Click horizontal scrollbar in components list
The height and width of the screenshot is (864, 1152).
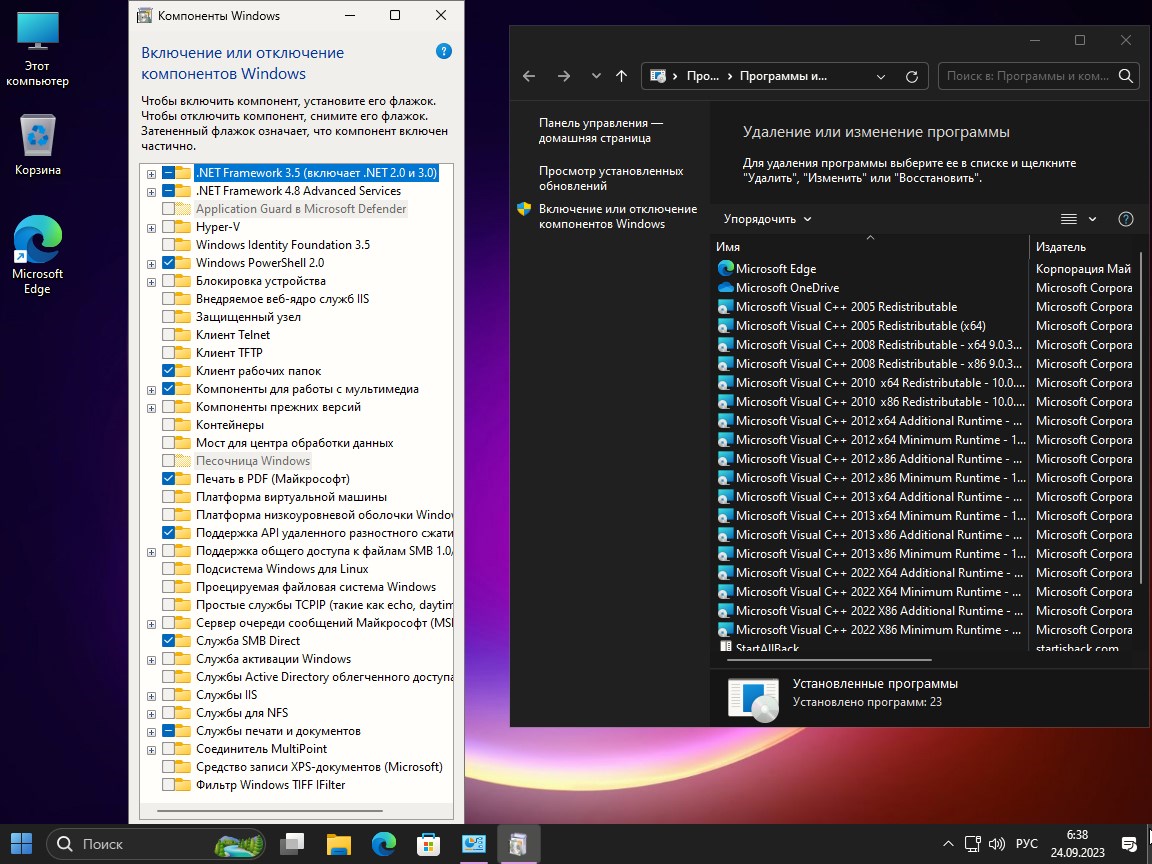click(x=270, y=811)
